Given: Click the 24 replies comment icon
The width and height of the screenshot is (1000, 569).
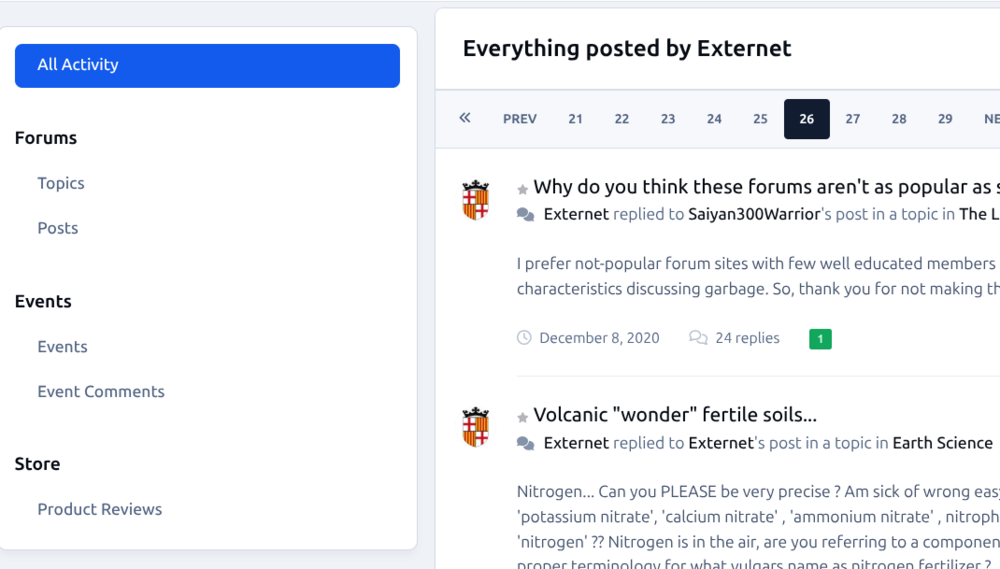Looking at the screenshot, I should pos(698,338).
